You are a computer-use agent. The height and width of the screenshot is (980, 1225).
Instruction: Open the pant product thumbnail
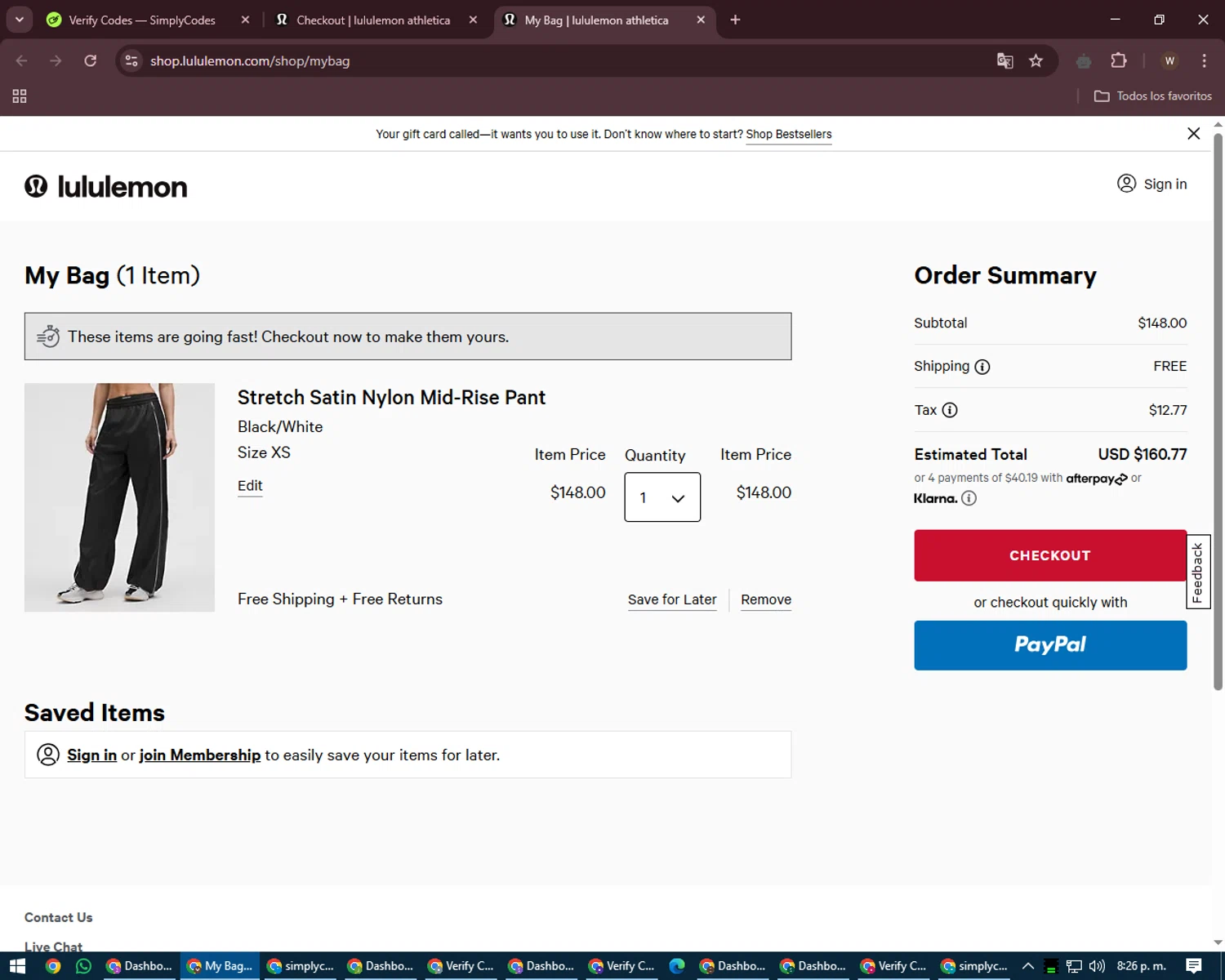point(119,497)
